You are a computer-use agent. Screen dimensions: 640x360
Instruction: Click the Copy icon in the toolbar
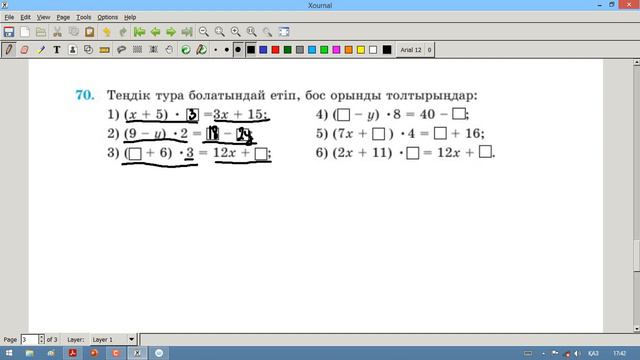click(x=73, y=32)
